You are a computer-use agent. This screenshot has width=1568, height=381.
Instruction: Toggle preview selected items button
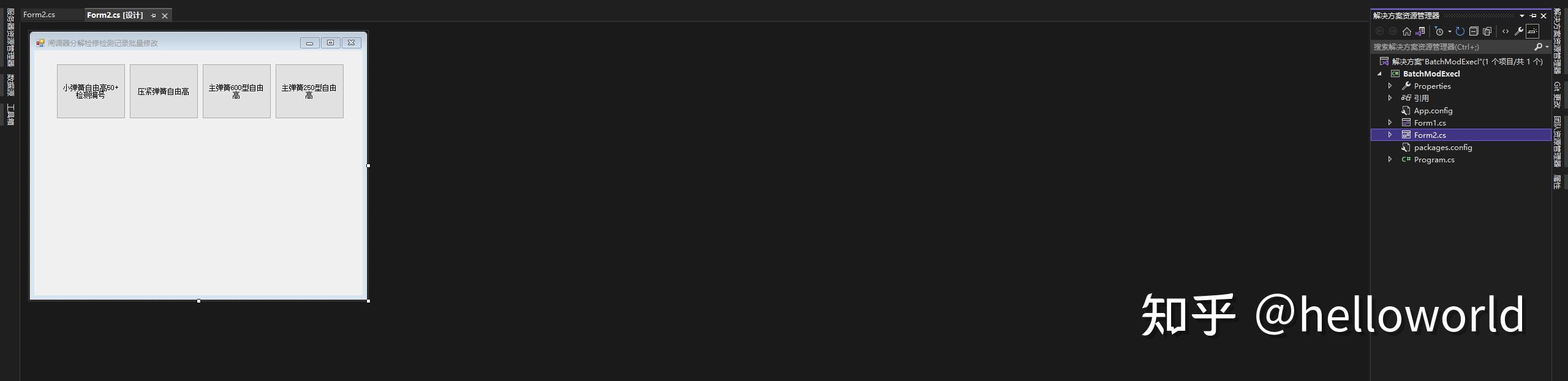pyautogui.click(x=1532, y=31)
